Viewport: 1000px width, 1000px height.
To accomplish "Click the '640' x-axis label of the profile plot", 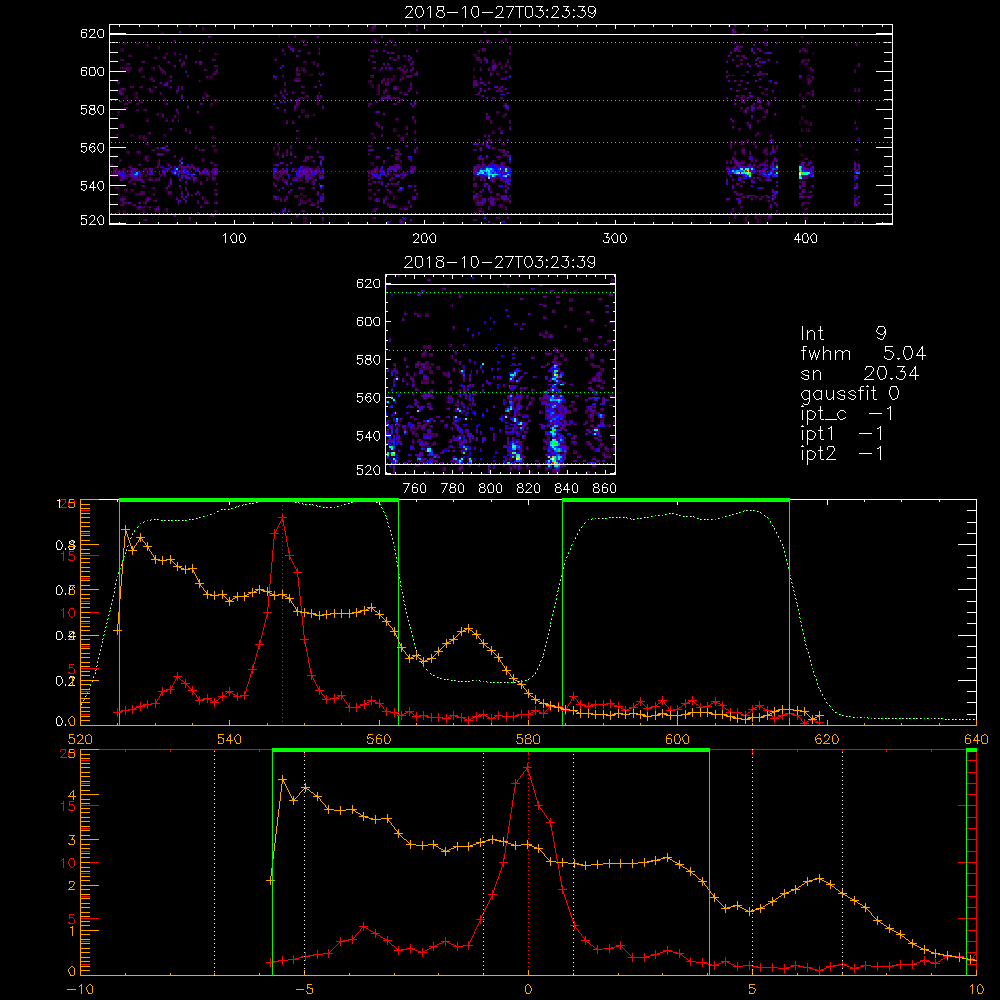I will click(x=976, y=739).
